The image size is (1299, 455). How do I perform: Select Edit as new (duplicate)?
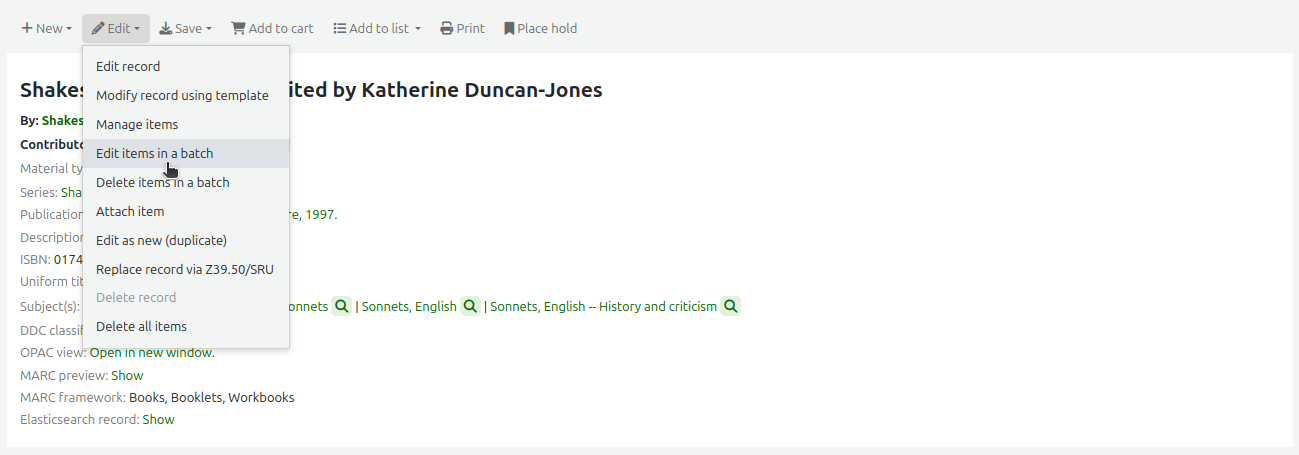pyautogui.click(x=161, y=241)
